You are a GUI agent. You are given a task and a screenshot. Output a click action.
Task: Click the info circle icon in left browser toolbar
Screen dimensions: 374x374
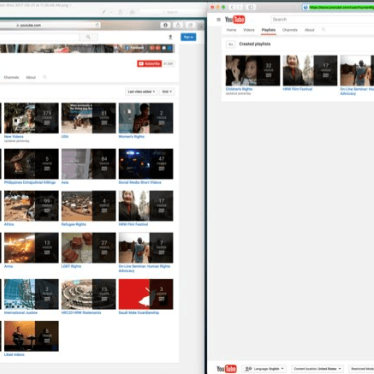click(x=165, y=25)
